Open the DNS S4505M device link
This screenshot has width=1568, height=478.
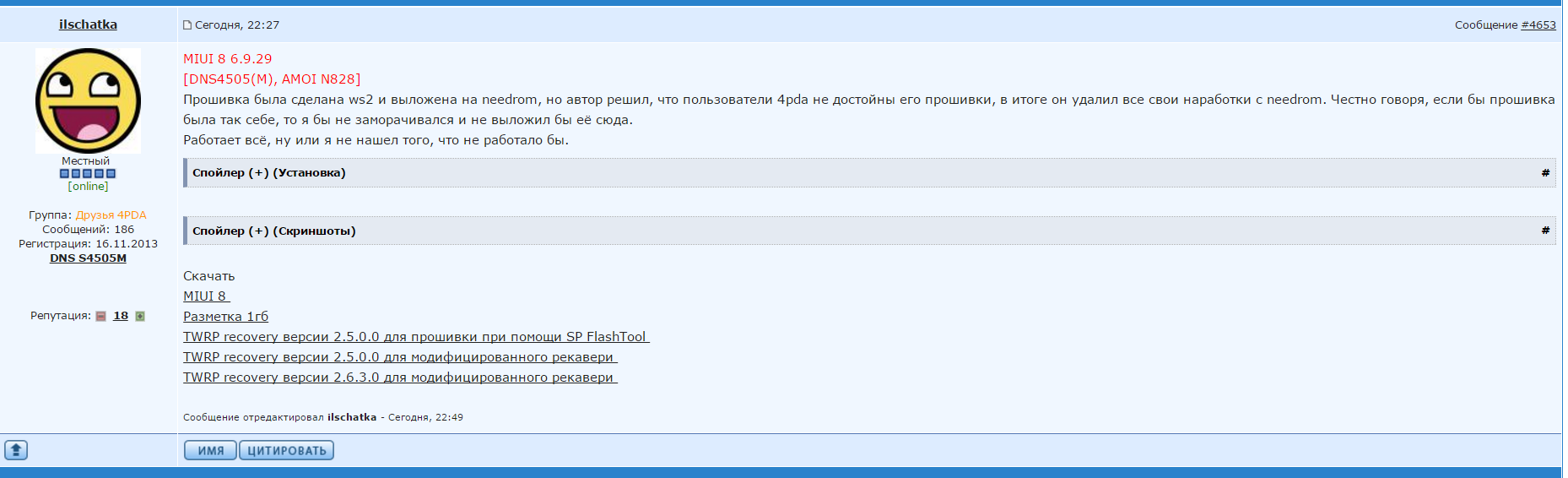pyautogui.click(x=88, y=258)
